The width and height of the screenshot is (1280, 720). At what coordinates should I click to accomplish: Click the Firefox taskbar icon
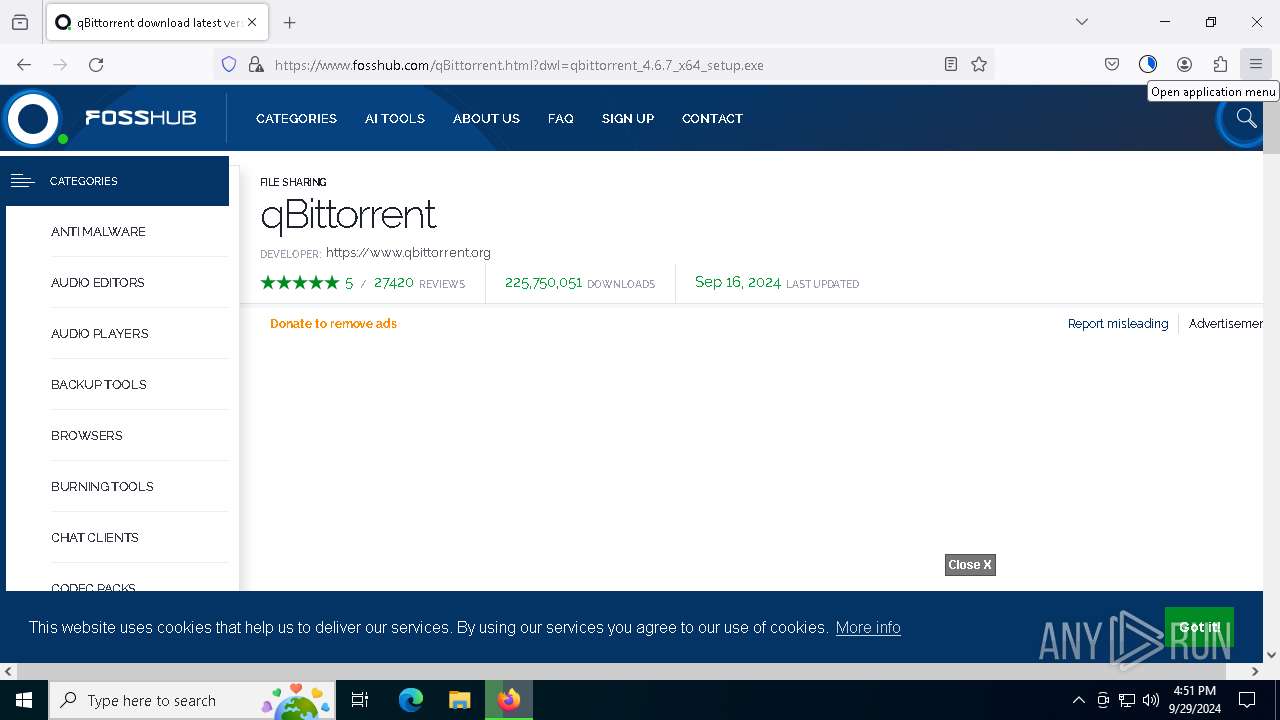(509, 700)
